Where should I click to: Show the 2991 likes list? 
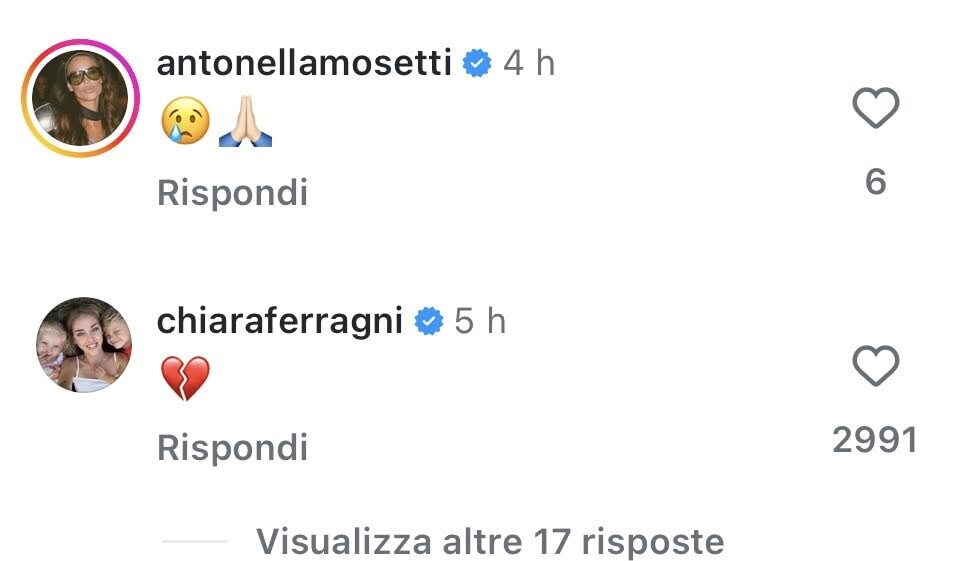(875, 440)
